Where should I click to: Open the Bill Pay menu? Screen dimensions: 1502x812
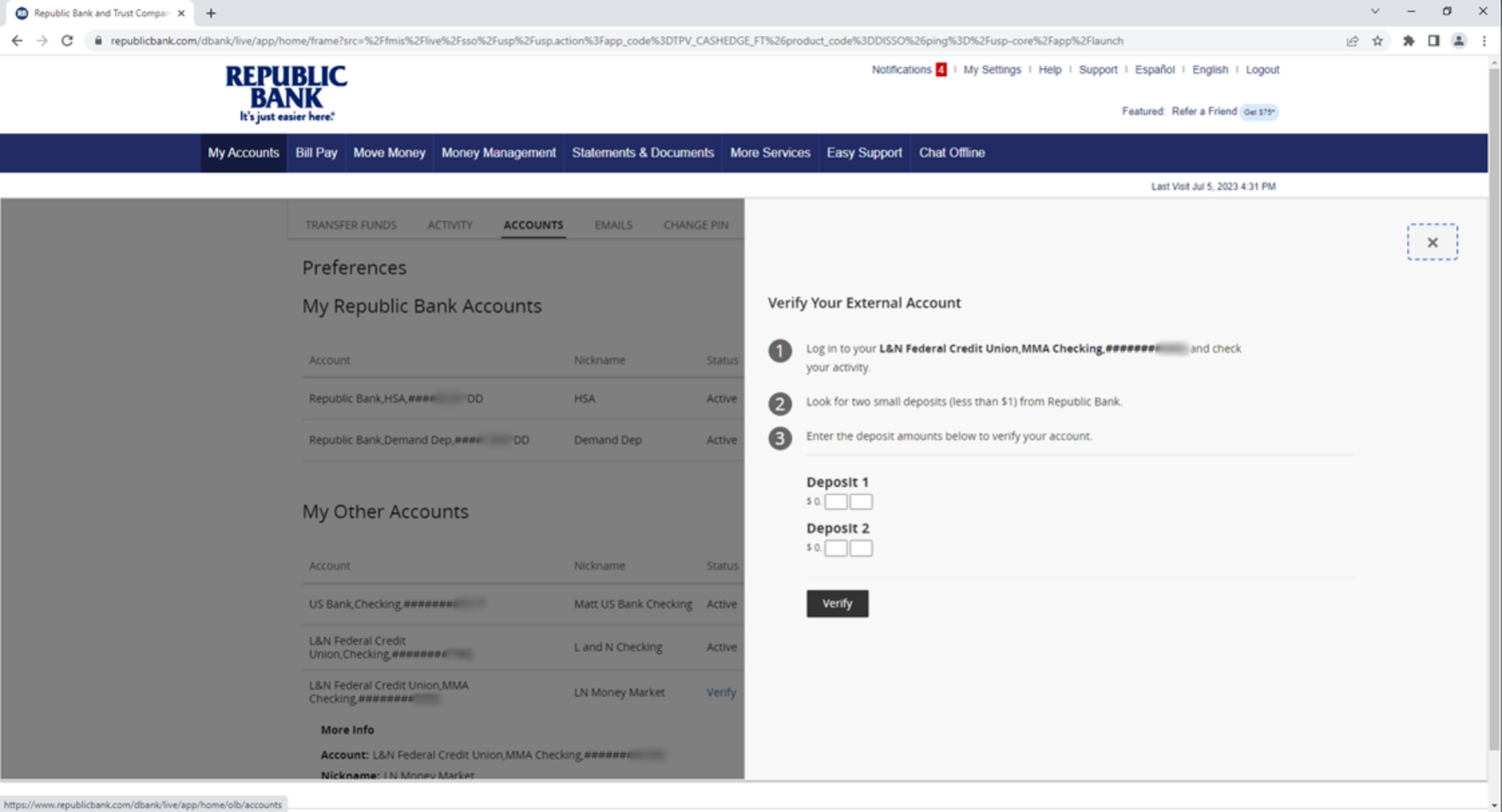(317, 153)
